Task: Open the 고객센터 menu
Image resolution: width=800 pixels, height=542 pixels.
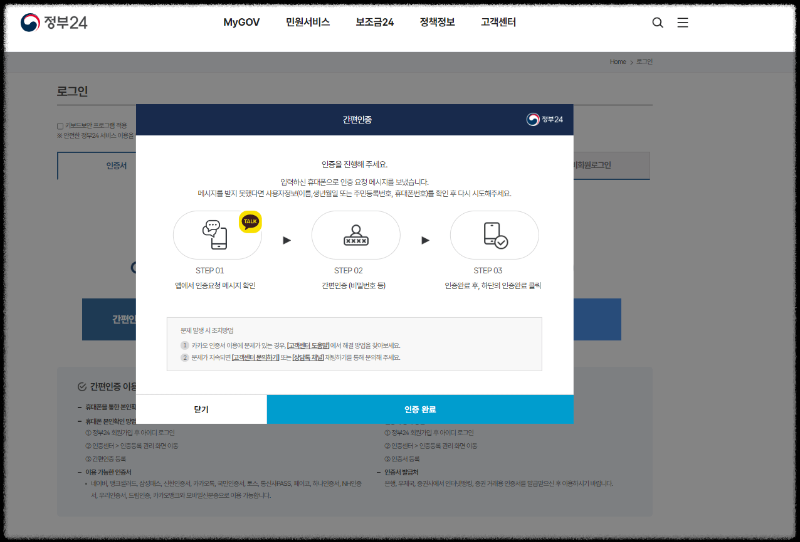Action: point(498,22)
